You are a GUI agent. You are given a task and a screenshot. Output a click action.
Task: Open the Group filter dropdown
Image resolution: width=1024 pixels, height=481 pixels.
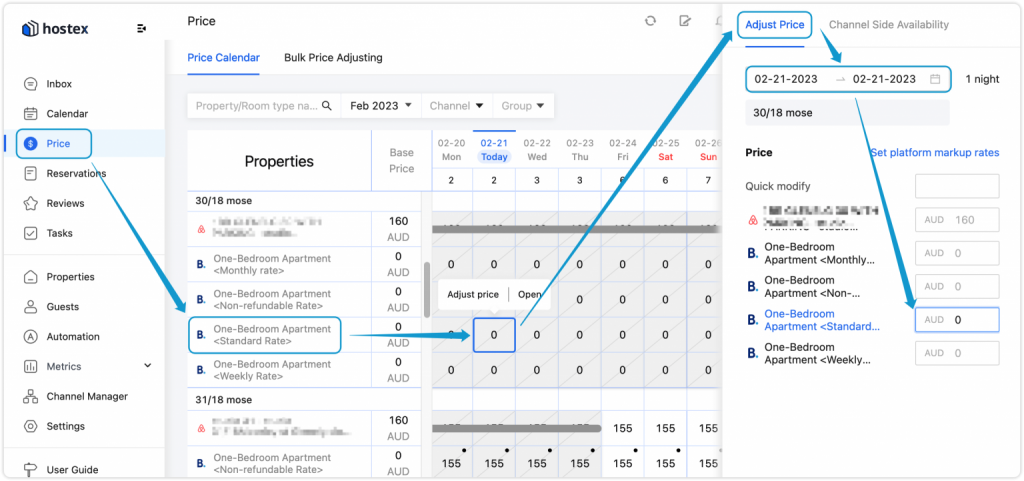tap(524, 106)
